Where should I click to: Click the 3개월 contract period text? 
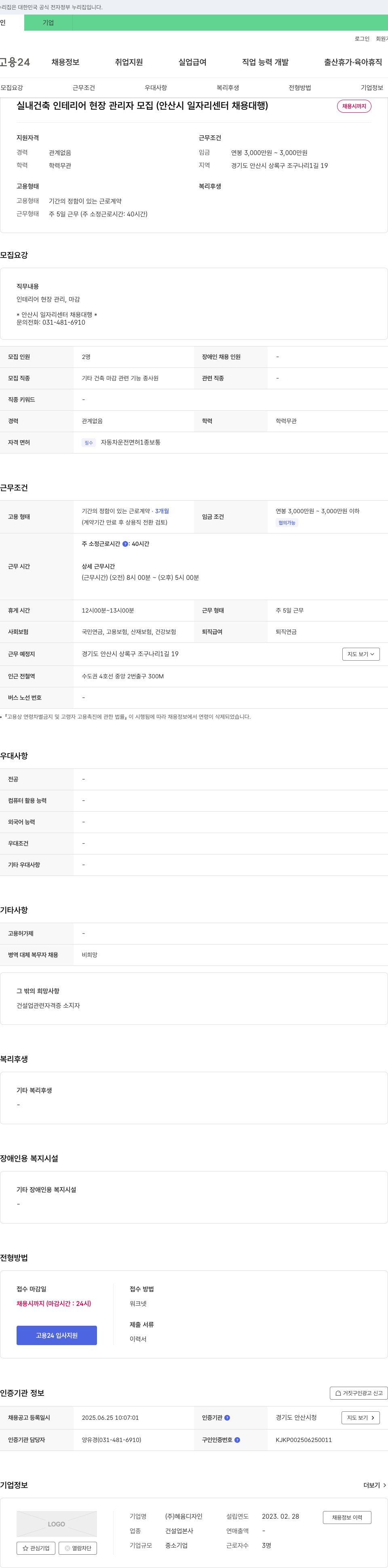pyautogui.click(x=162, y=511)
